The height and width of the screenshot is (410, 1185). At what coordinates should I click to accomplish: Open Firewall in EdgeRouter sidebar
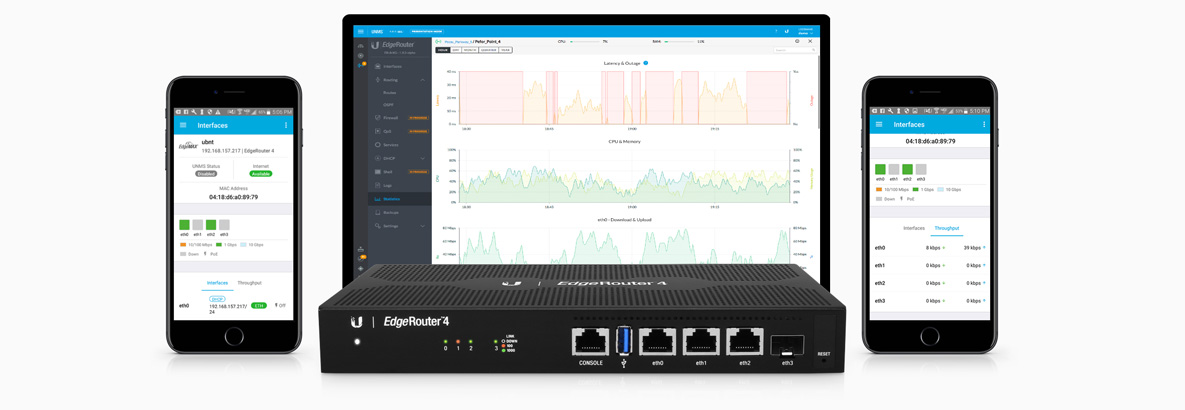click(x=400, y=118)
